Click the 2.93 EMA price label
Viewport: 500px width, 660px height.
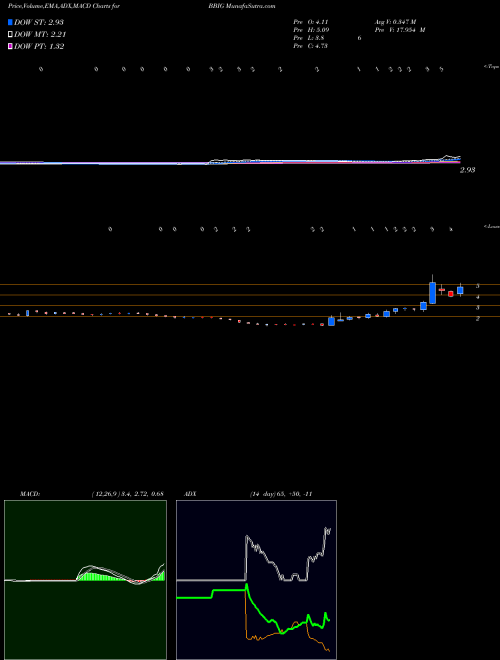[x=468, y=170]
